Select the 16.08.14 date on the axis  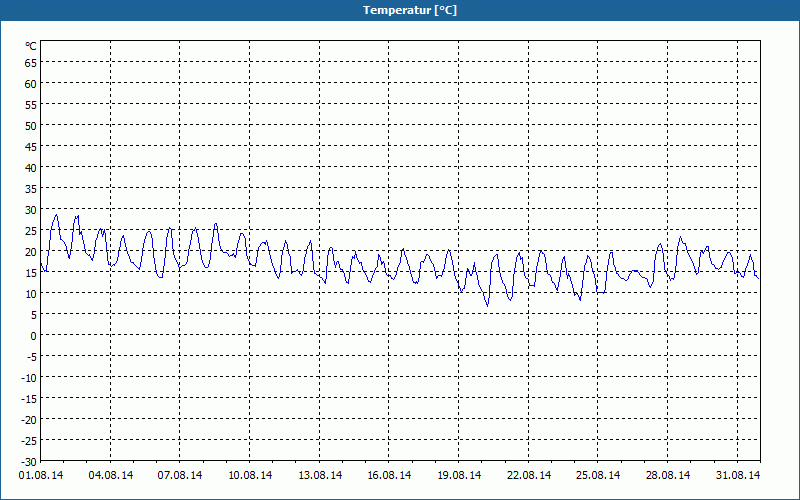coord(389,476)
